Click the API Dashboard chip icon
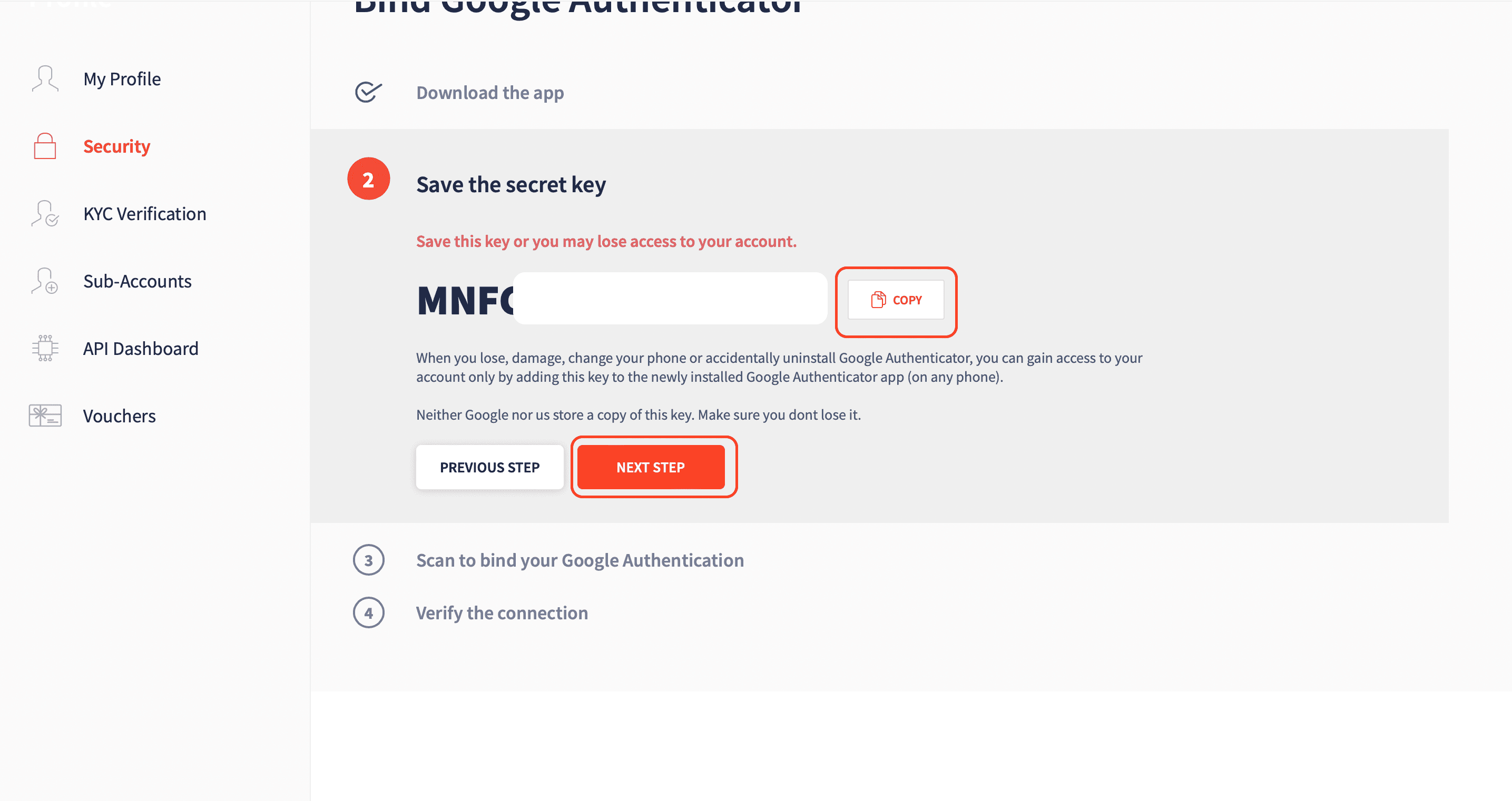The height and width of the screenshot is (801, 1512). coord(45,348)
